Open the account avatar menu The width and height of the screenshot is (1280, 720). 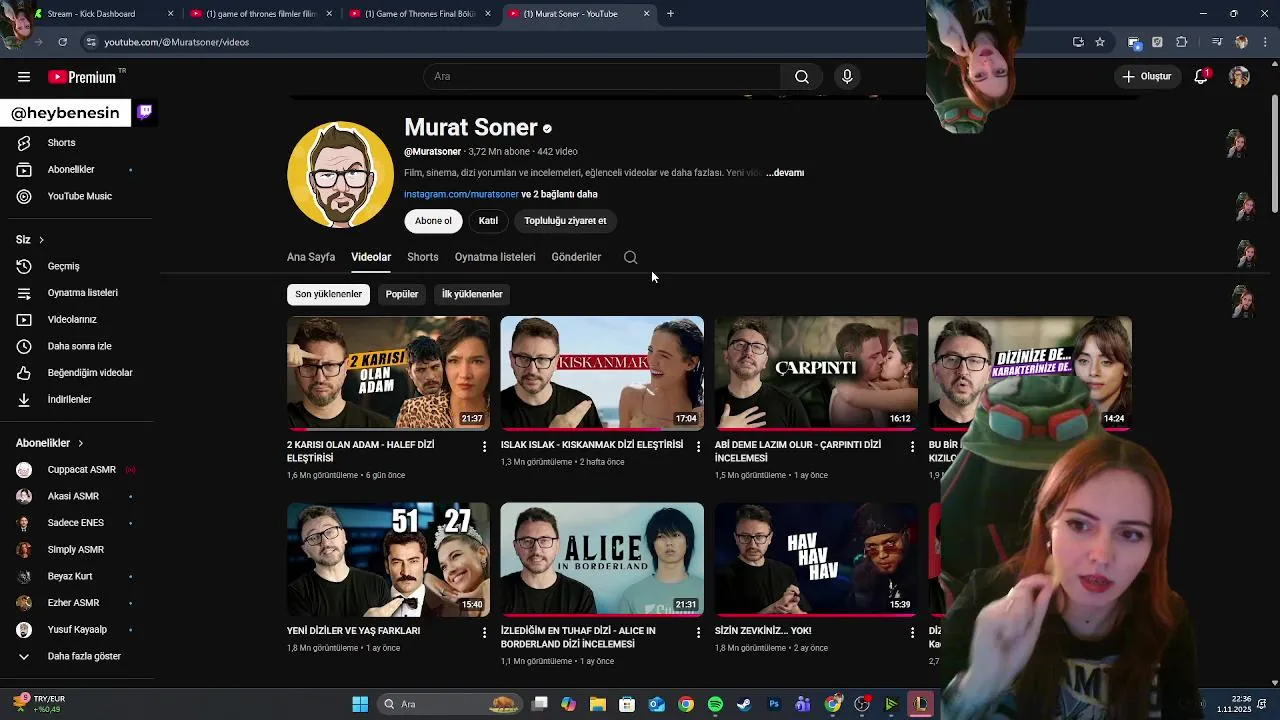click(1239, 77)
